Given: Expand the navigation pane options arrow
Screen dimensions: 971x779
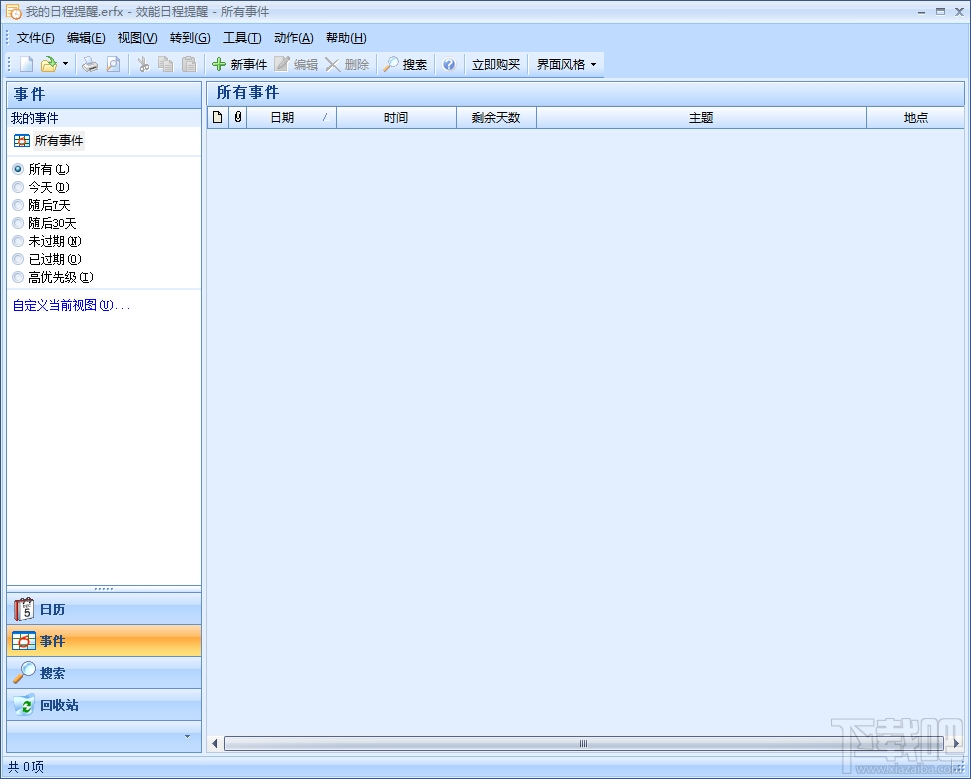Looking at the screenshot, I should 187,736.
